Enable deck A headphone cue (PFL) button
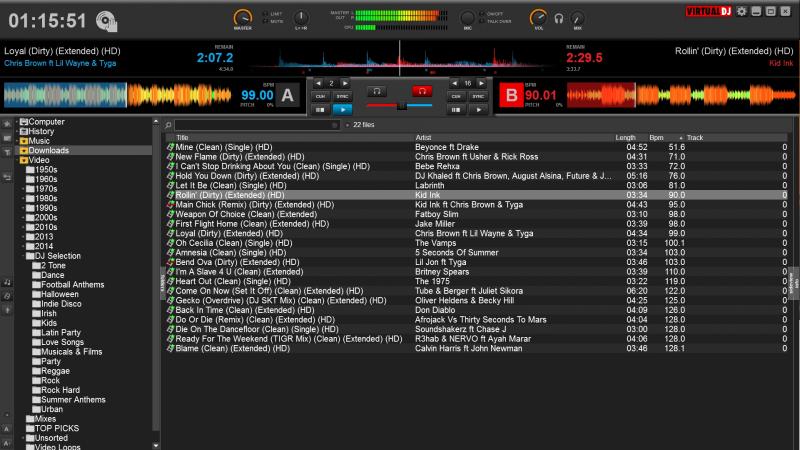 coord(377,91)
